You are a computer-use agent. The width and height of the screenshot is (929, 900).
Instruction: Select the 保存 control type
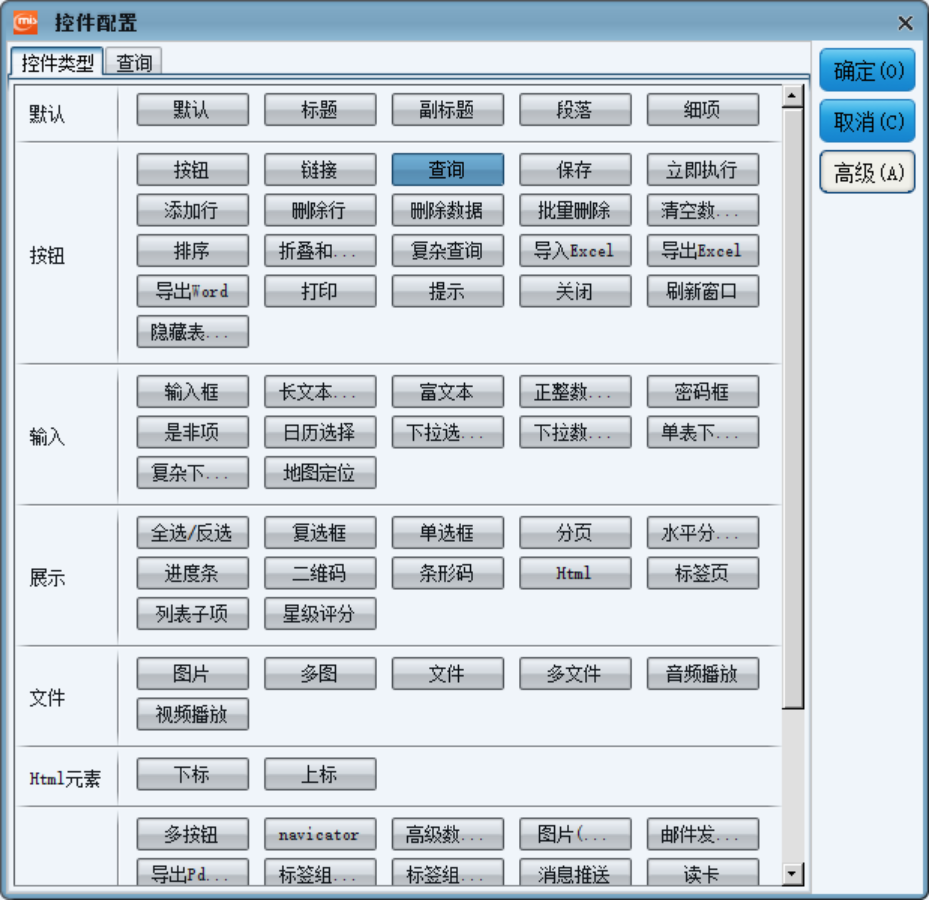pos(575,170)
